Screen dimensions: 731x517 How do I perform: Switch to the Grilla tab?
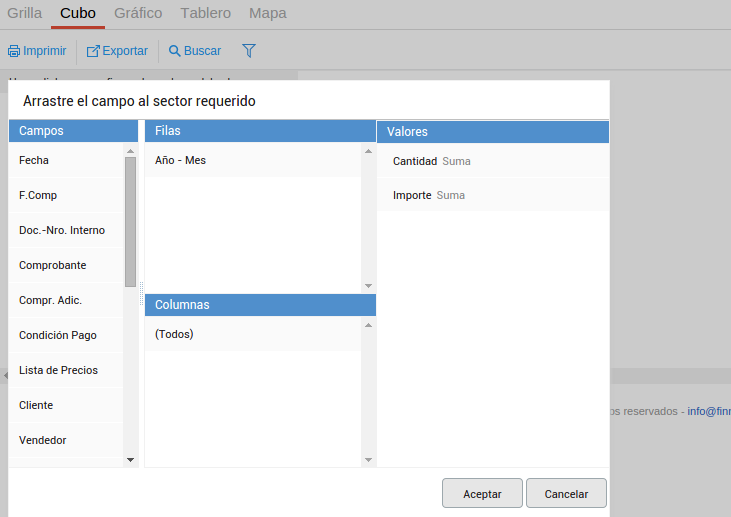24,14
